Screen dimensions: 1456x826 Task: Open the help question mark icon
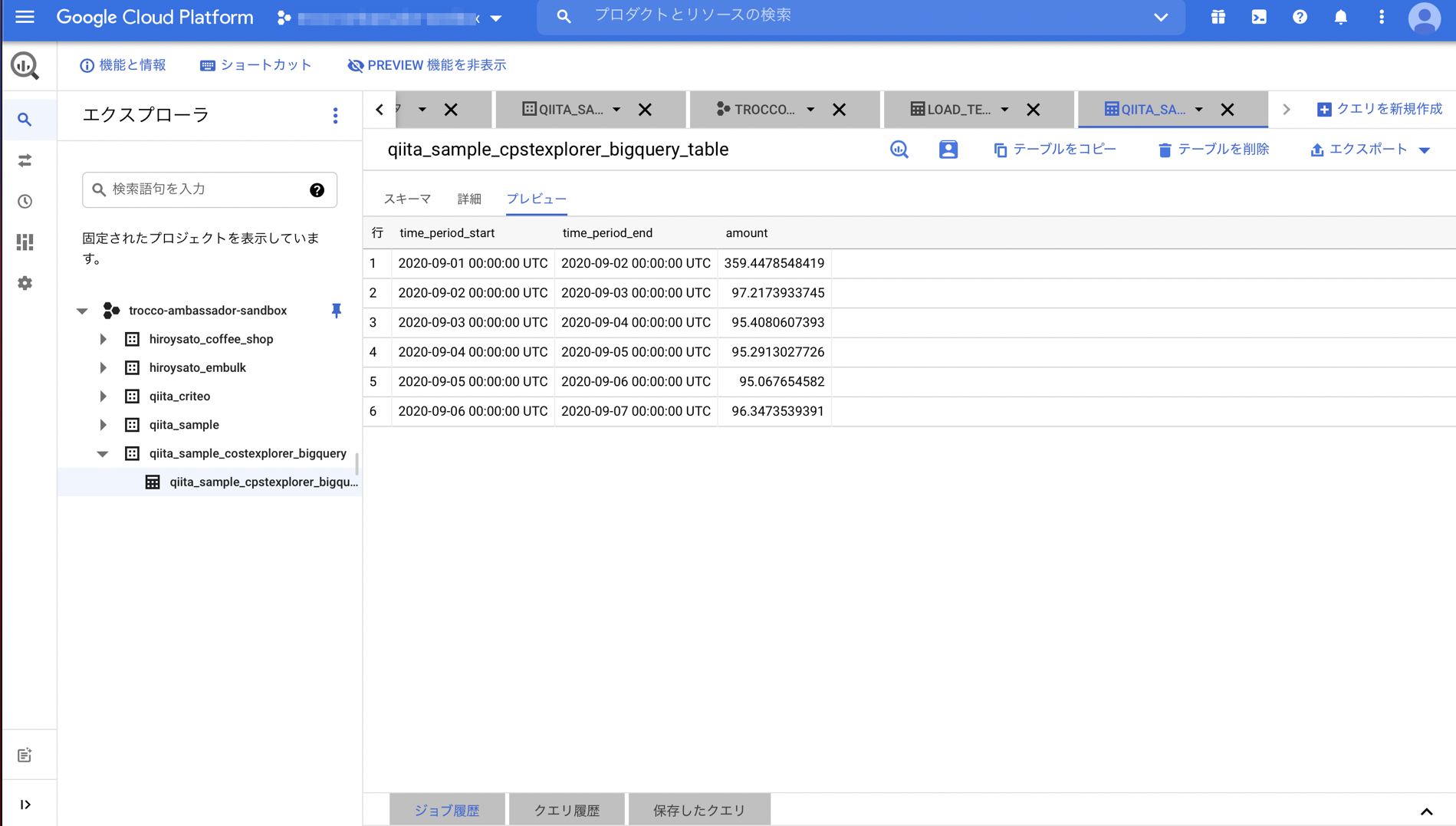click(1300, 17)
